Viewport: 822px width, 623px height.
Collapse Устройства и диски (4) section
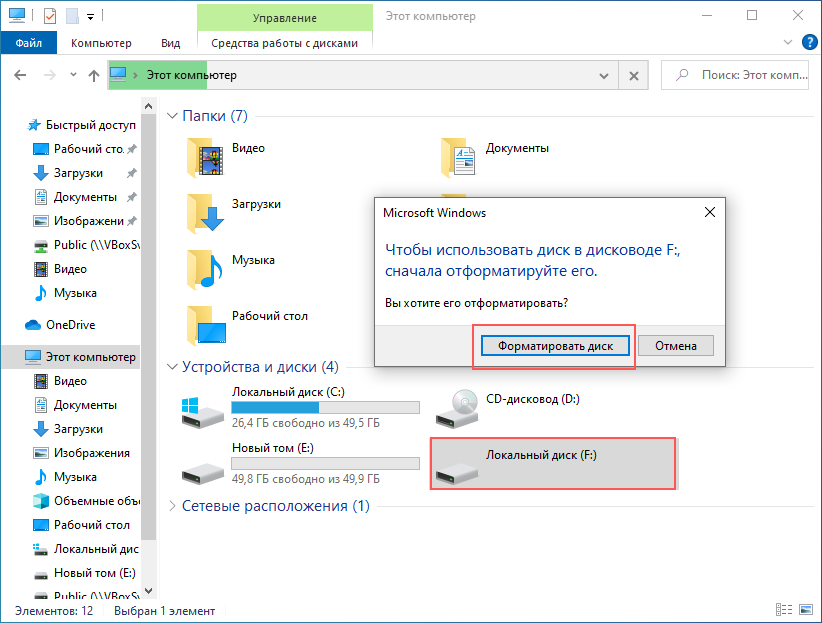pos(172,367)
